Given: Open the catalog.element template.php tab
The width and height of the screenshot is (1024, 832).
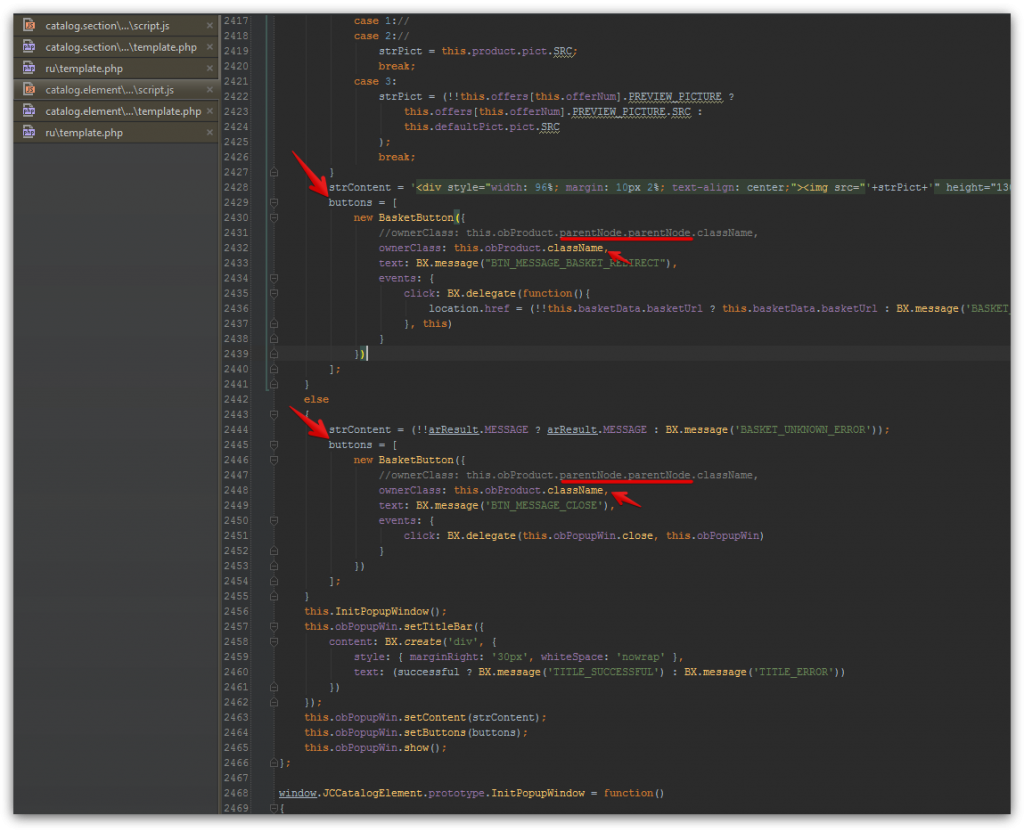Looking at the screenshot, I should [x=123, y=111].
